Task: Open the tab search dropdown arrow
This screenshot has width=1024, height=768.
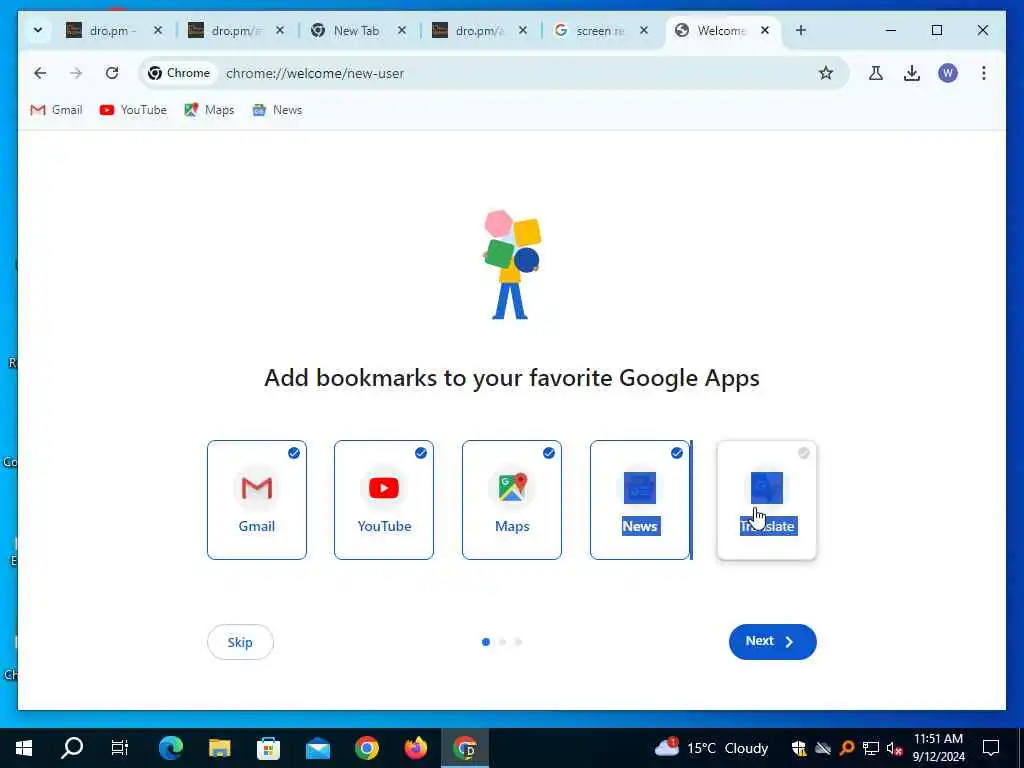Action: [38, 30]
